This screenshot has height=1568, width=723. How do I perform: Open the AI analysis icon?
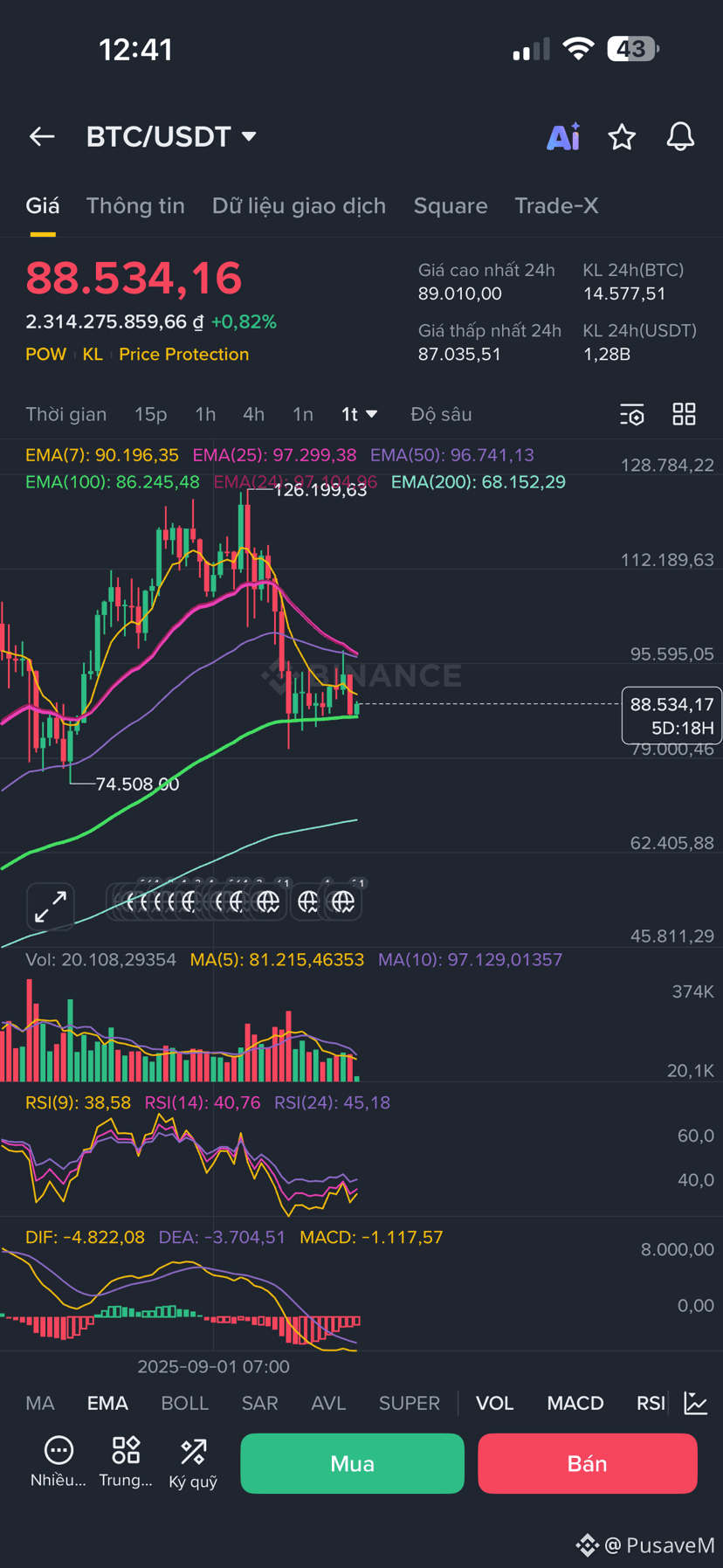click(563, 136)
